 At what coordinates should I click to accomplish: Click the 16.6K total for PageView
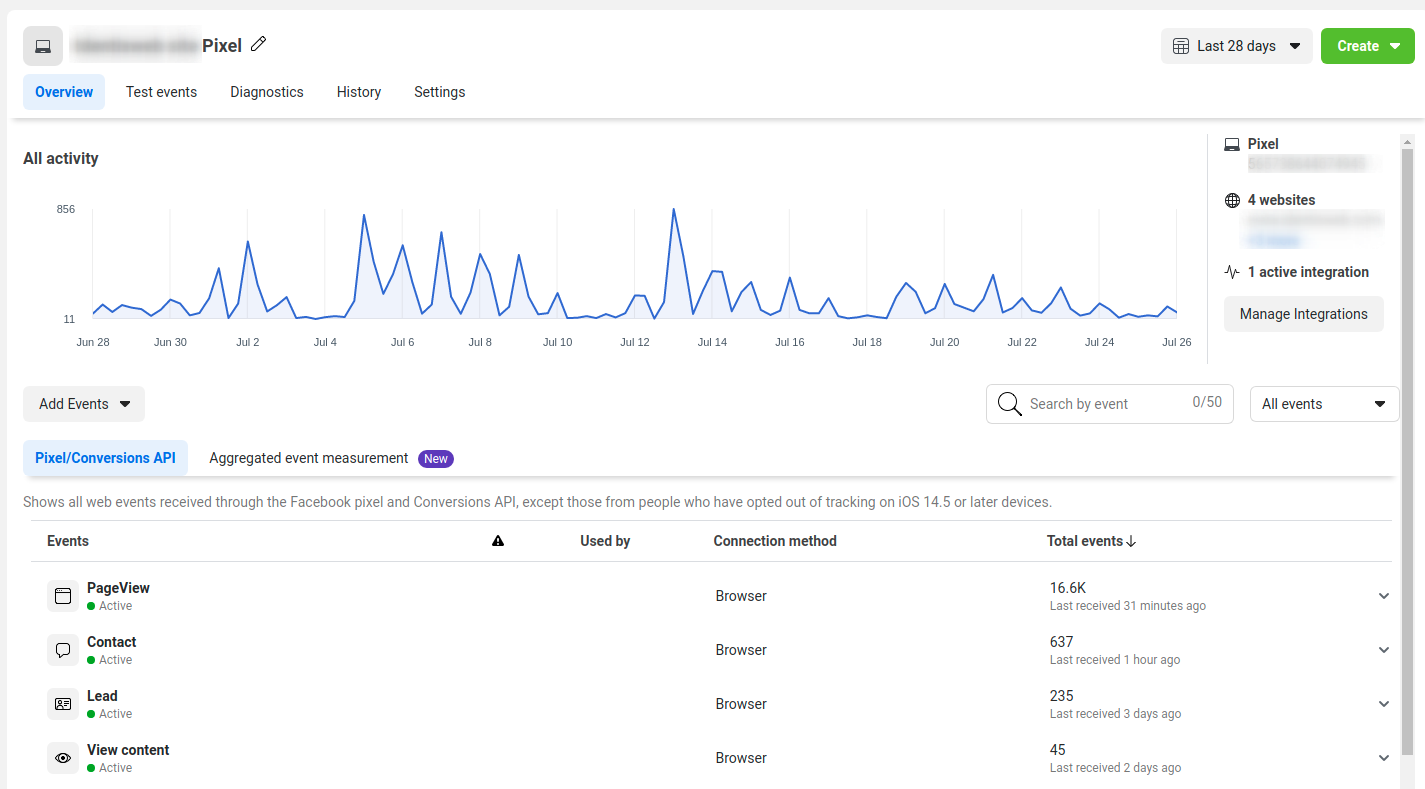(x=1068, y=588)
